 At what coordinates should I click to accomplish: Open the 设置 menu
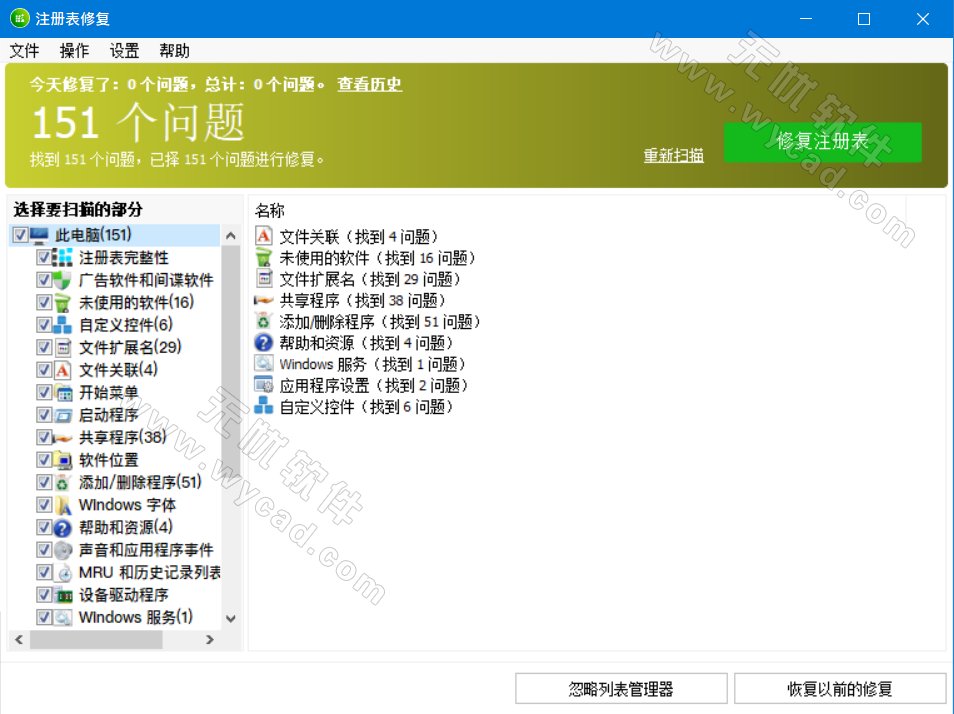[x=124, y=50]
